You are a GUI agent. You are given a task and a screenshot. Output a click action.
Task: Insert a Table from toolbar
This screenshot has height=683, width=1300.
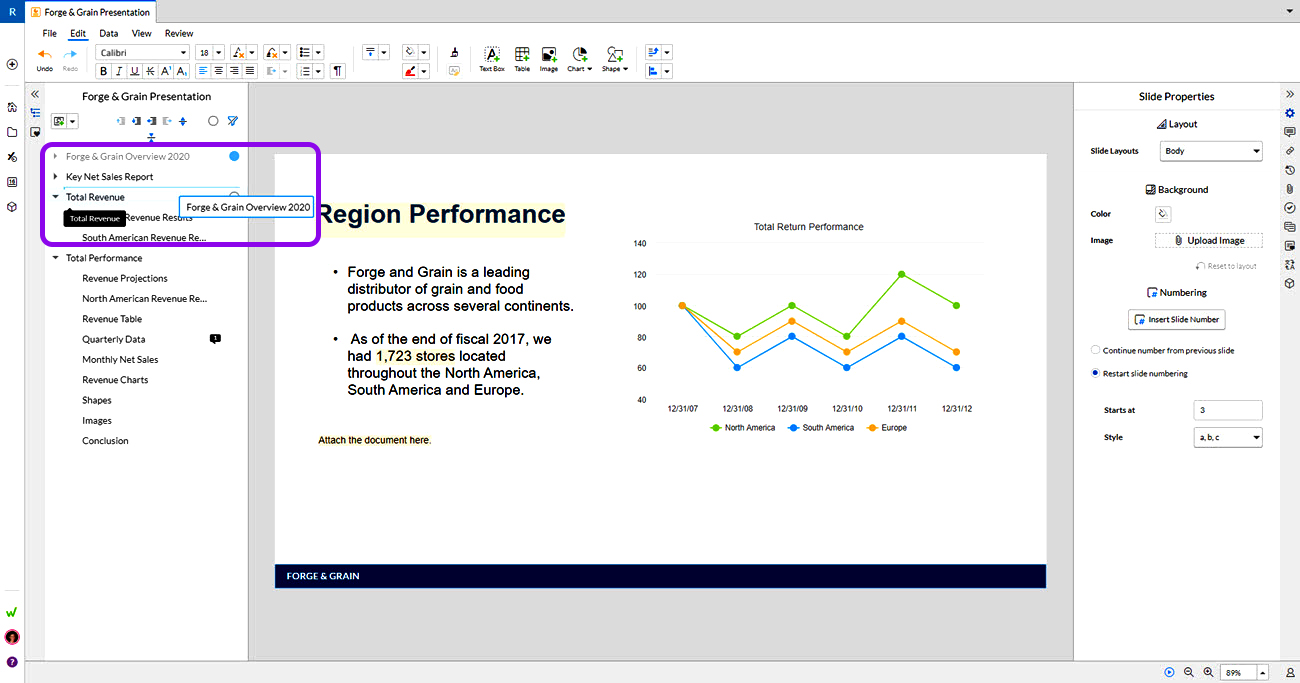522,59
